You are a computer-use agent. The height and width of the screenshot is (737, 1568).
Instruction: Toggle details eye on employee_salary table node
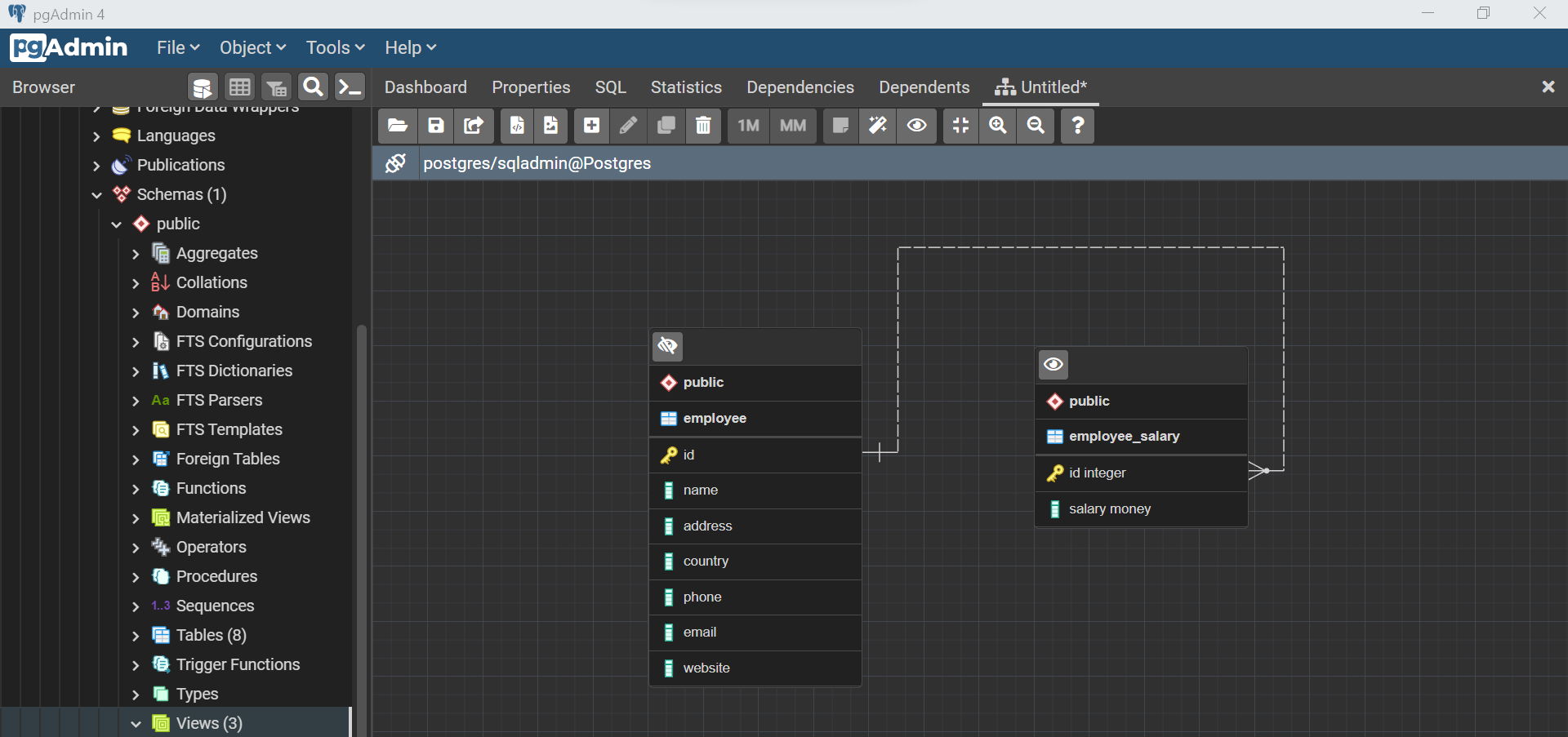coord(1053,364)
